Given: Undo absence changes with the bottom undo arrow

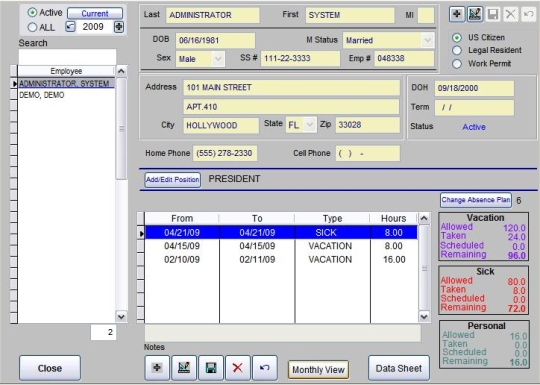Looking at the screenshot, I should pyautogui.click(x=264, y=368).
